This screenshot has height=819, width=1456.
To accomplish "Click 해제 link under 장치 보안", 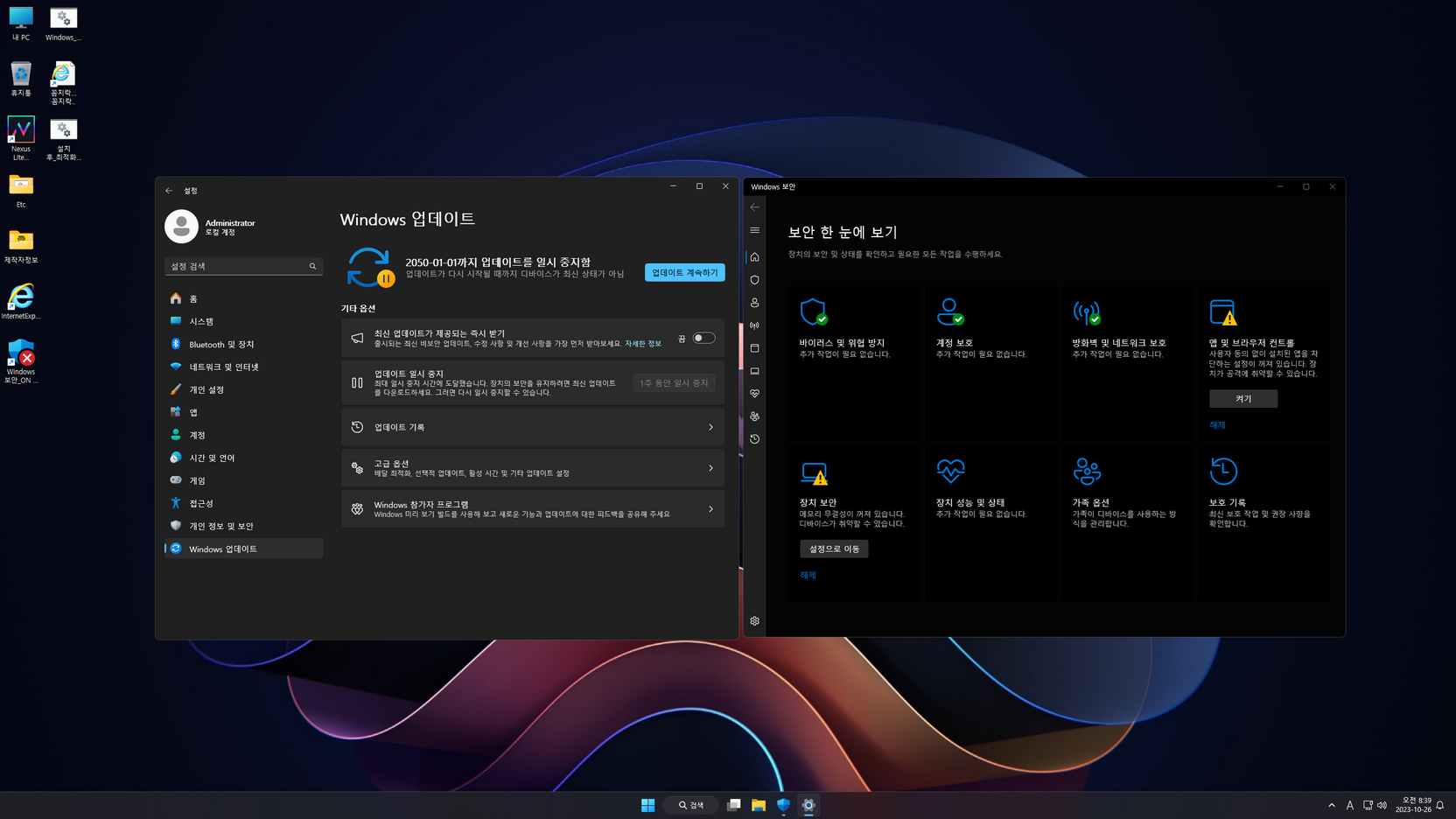I will point(808,576).
